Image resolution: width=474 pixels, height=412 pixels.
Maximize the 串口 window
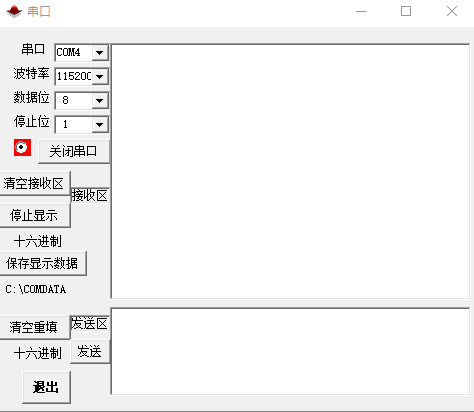pyautogui.click(x=406, y=11)
